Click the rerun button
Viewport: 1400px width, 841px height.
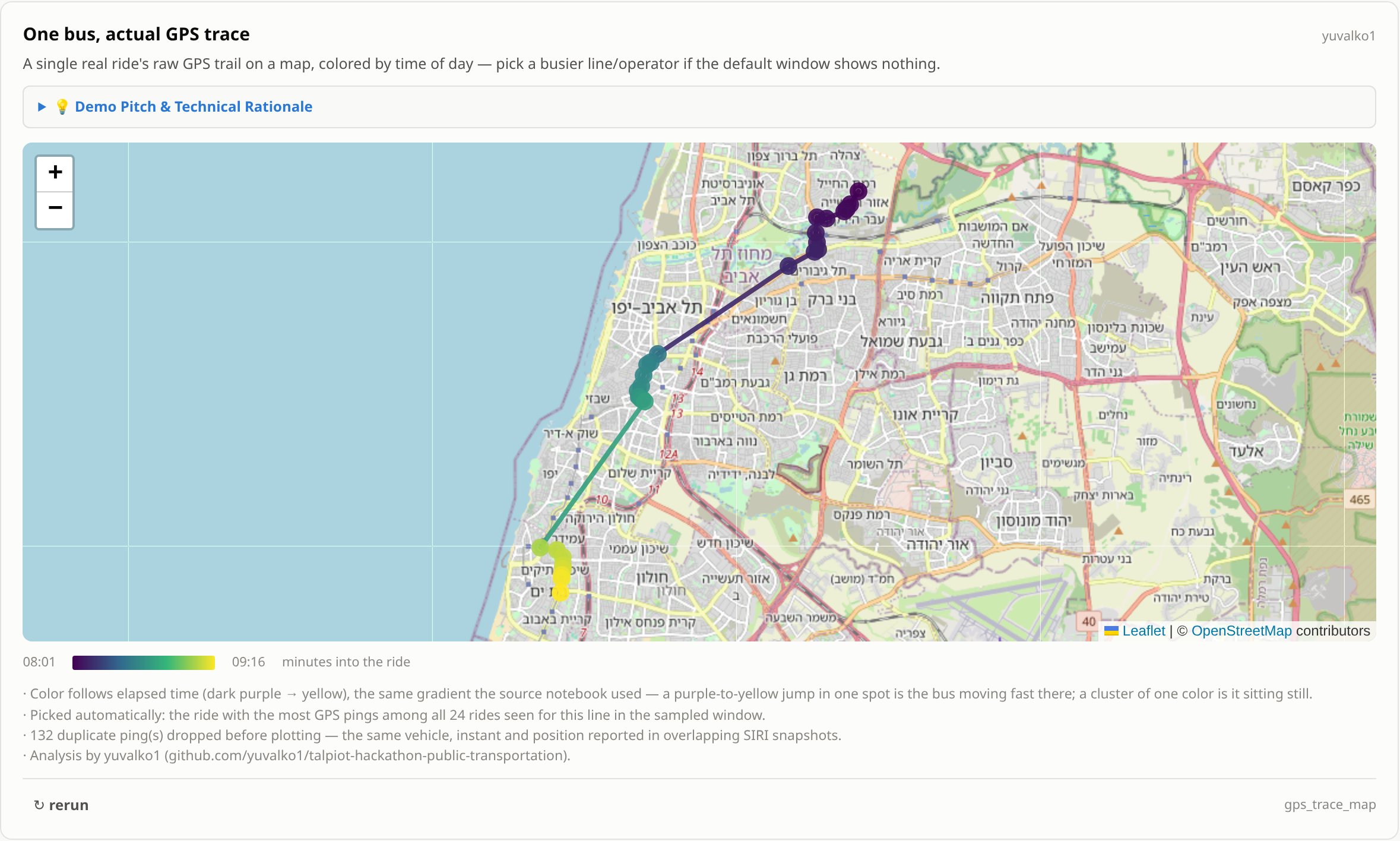point(61,805)
